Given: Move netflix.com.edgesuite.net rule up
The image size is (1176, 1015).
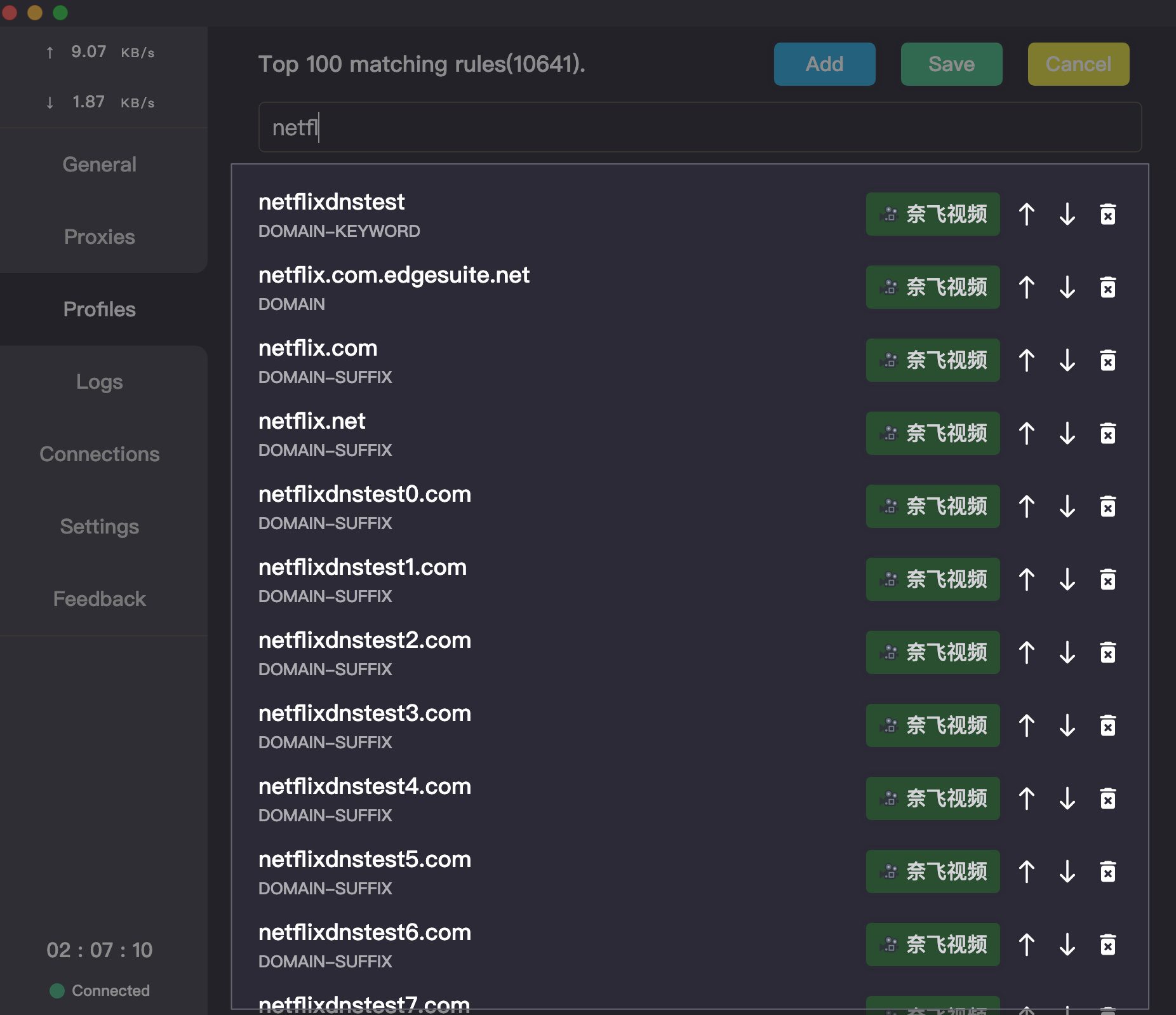Looking at the screenshot, I should pos(1027,288).
